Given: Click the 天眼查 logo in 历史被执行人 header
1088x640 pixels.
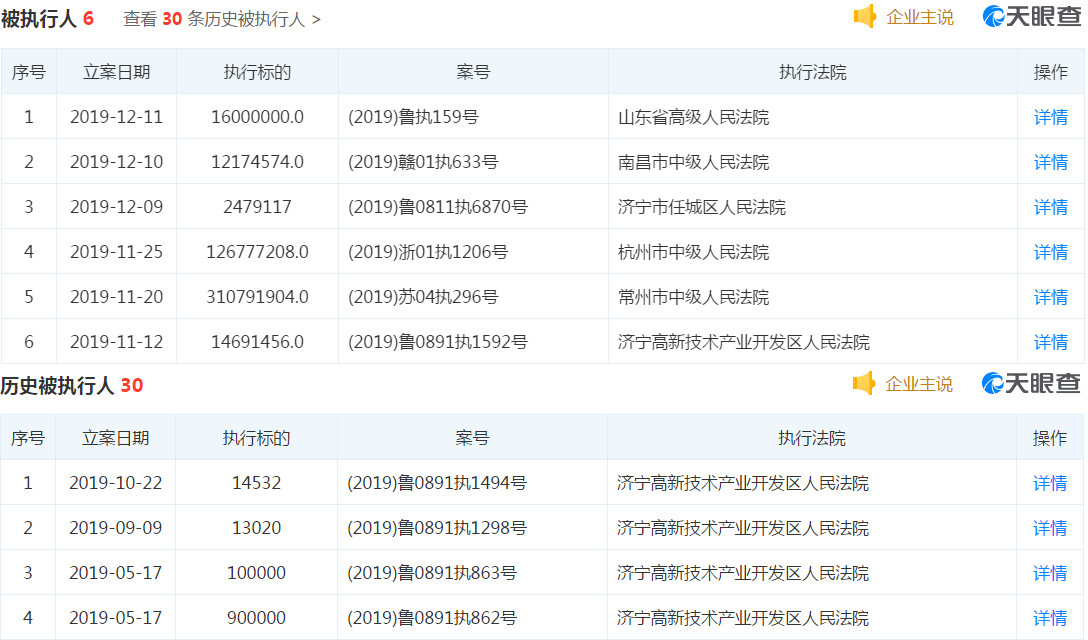Looking at the screenshot, I should coord(1030,383).
